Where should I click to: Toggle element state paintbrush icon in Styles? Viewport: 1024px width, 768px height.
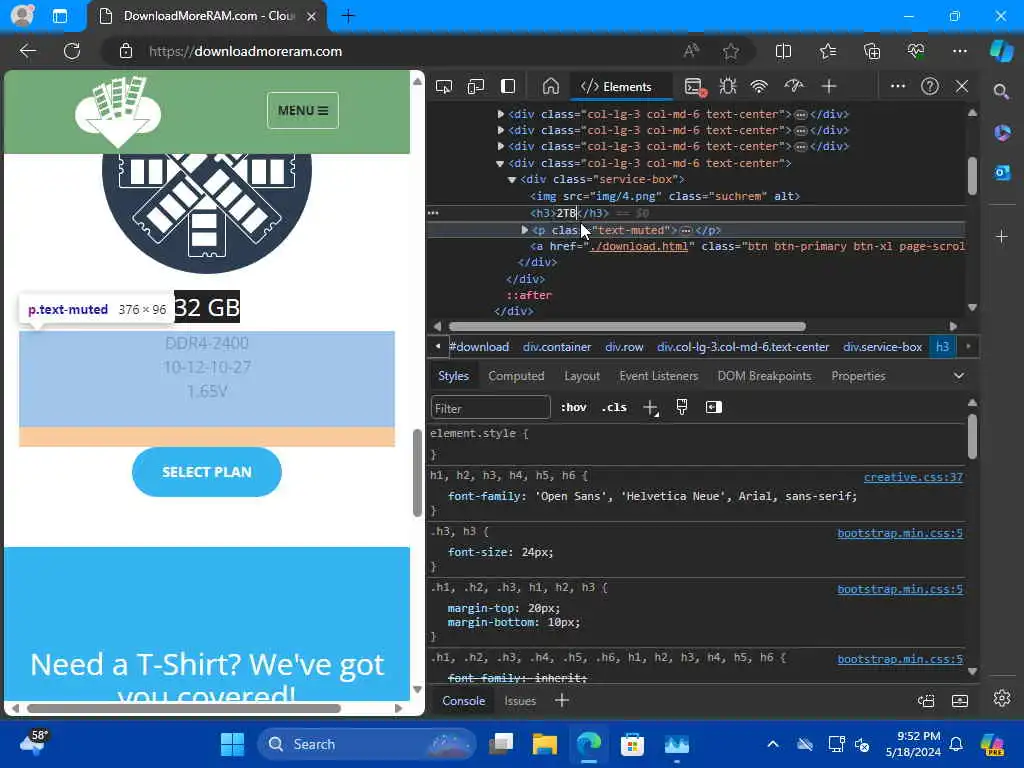point(682,408)
